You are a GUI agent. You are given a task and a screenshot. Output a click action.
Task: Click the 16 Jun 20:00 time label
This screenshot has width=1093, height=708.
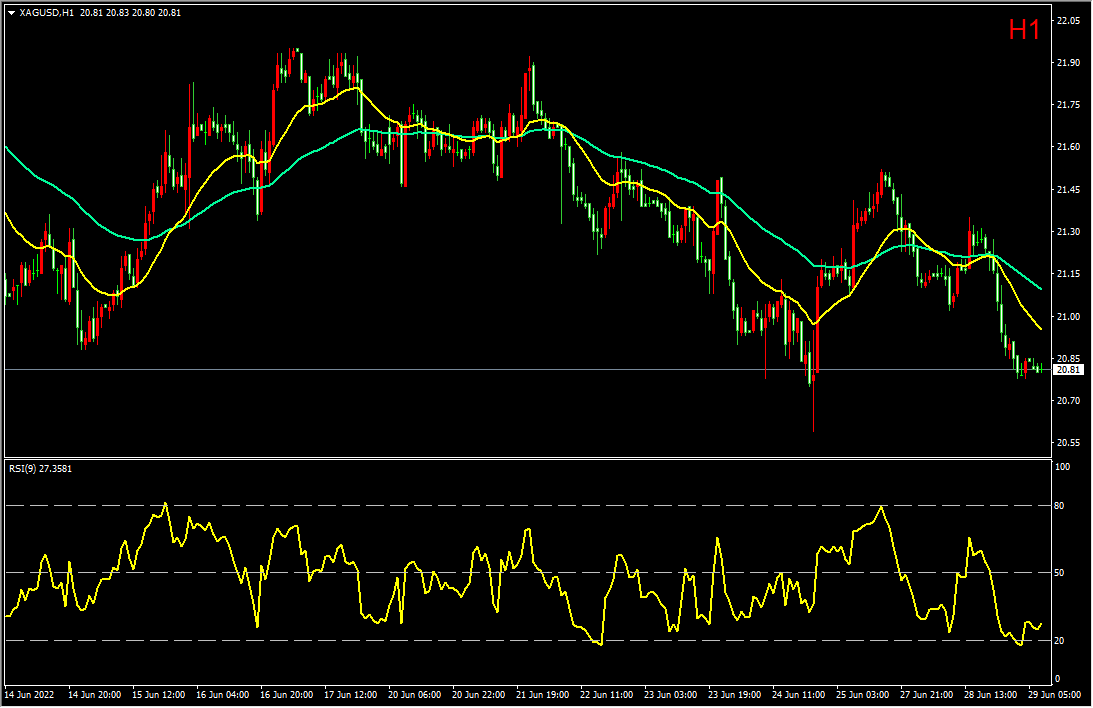(286, 695)
